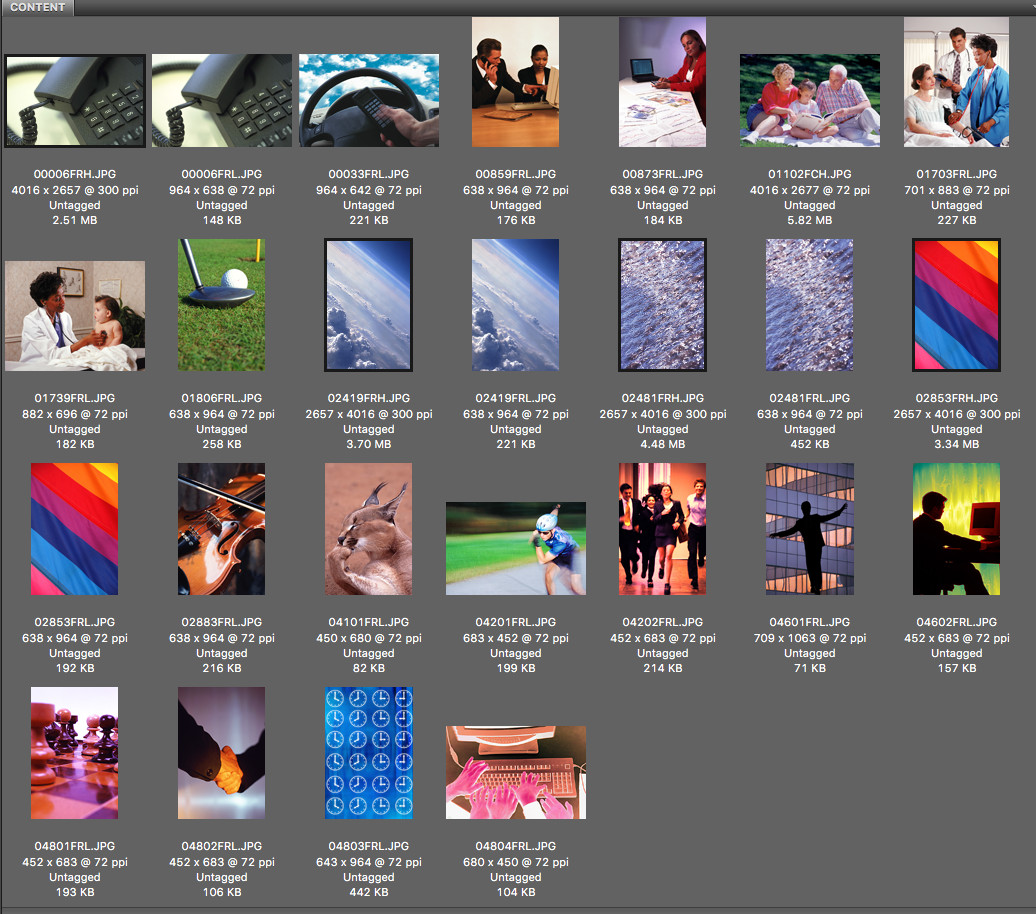Open the 00033FRL.JPG steering wheel thumbnail
The image size is (1036, 914).
click(369, 100)
